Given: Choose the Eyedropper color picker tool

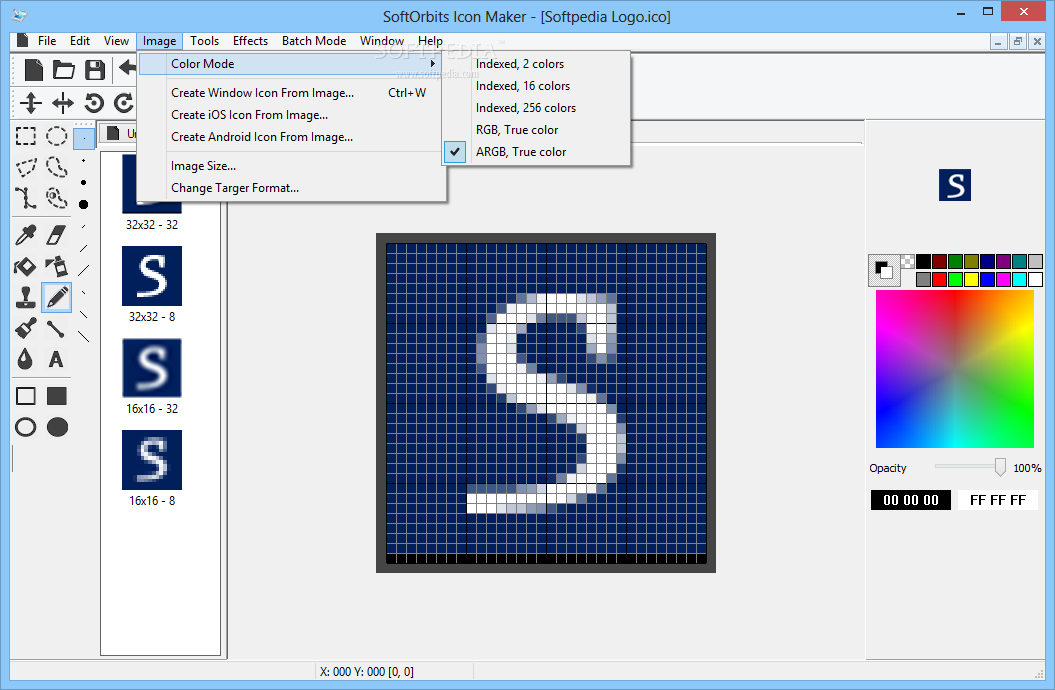Looking at the screenshot, I should [25, 233].
